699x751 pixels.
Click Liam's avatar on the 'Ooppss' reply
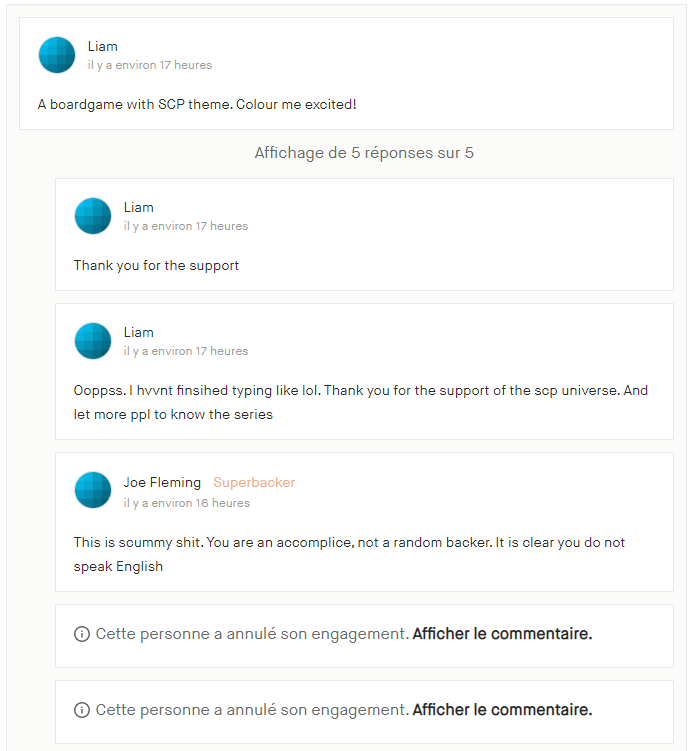tap(93, 341)
